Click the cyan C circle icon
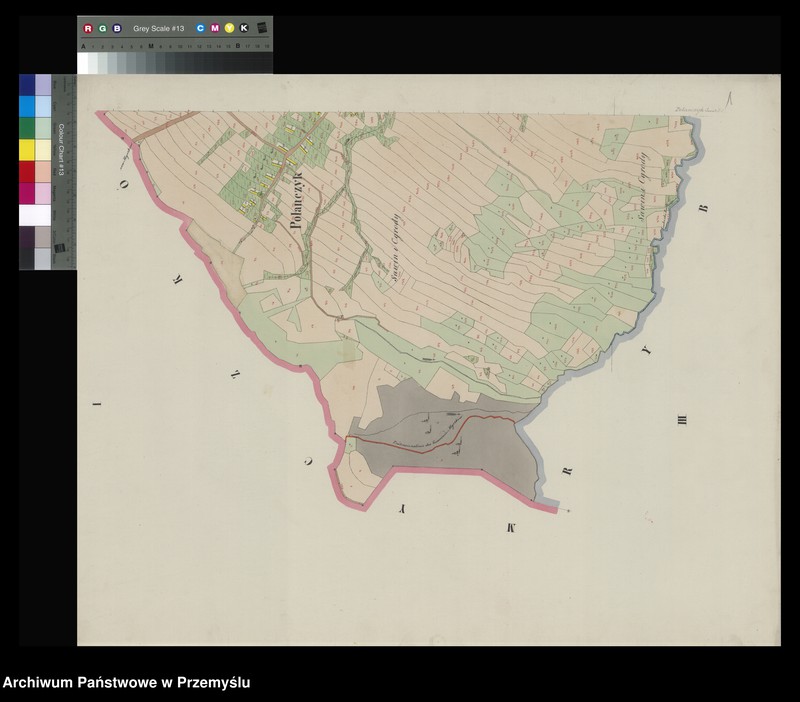 (201, 28)
